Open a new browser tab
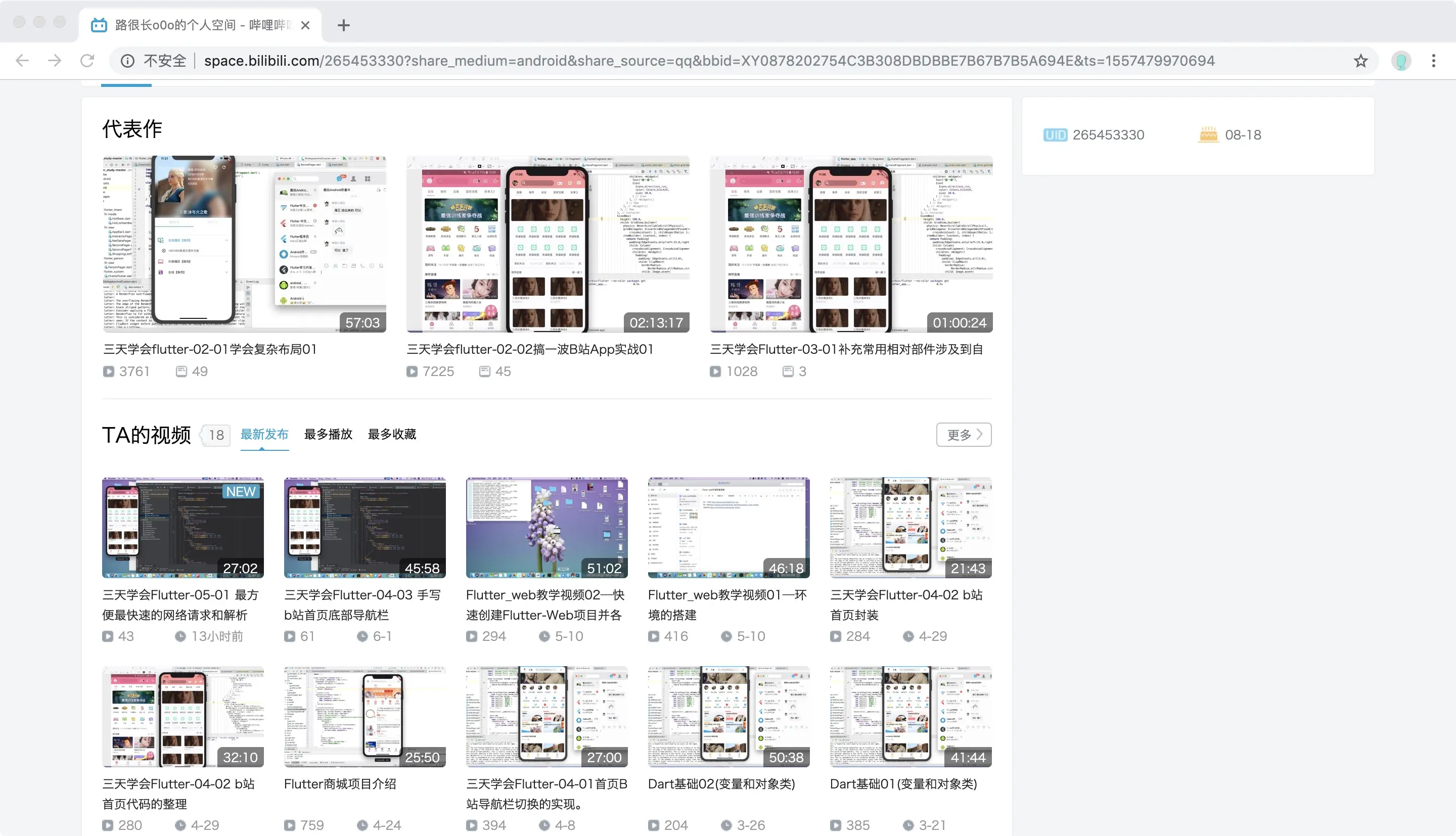Image resolution: width=1456 pixels, height=836 pixels. 343,25
